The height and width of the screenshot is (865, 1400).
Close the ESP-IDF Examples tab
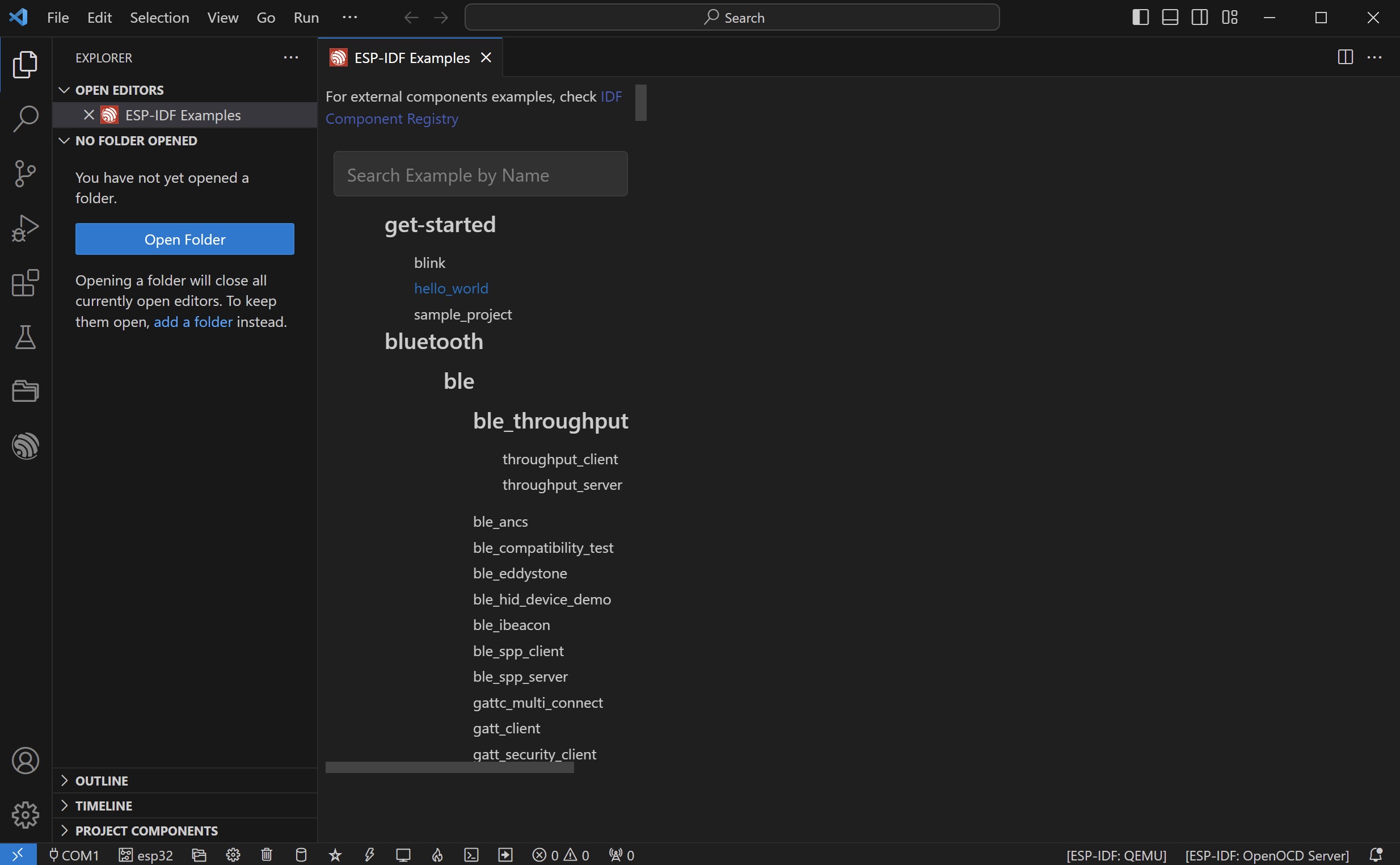tap(486, 58)
